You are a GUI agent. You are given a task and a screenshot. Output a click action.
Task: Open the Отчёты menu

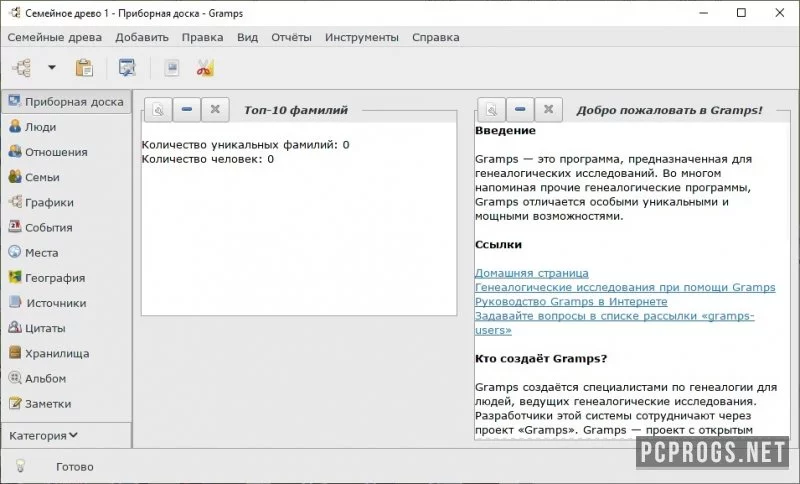291,37
